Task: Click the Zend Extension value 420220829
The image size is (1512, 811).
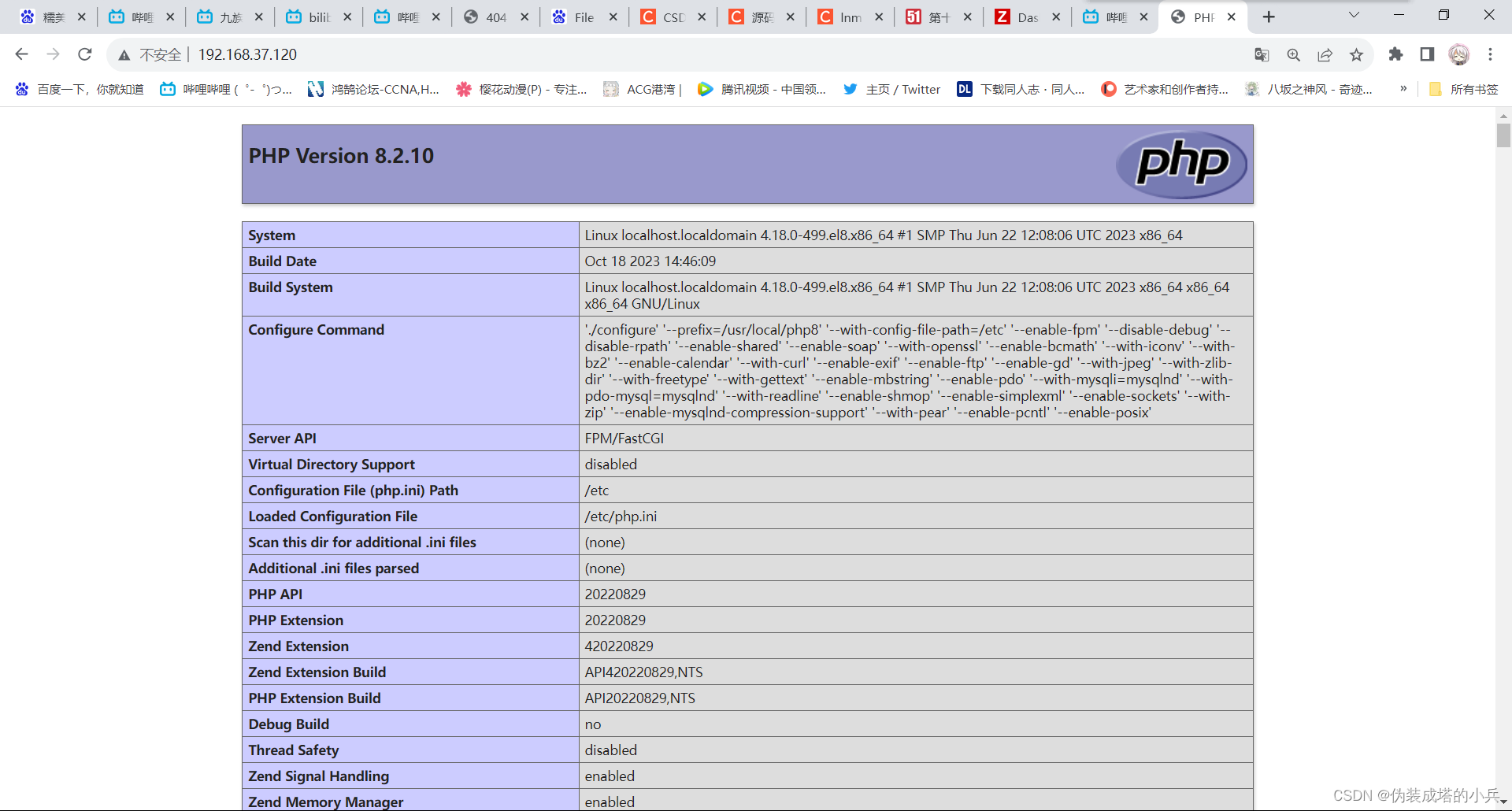Action: click(619, 646)
